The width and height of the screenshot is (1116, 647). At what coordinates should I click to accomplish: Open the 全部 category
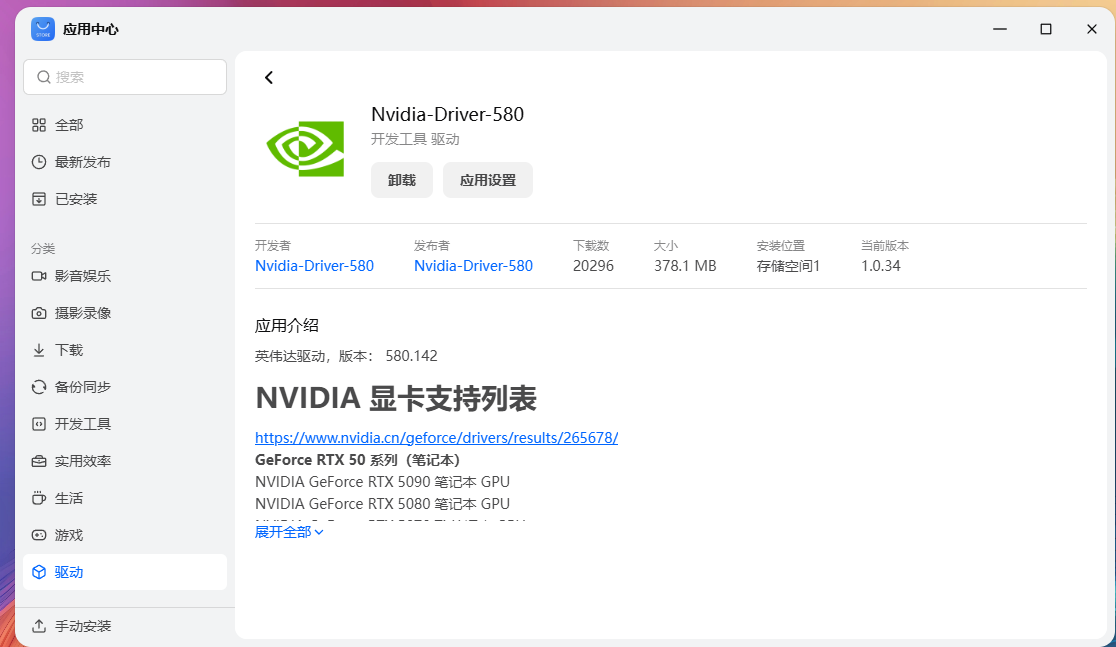[x=125, y=125]
